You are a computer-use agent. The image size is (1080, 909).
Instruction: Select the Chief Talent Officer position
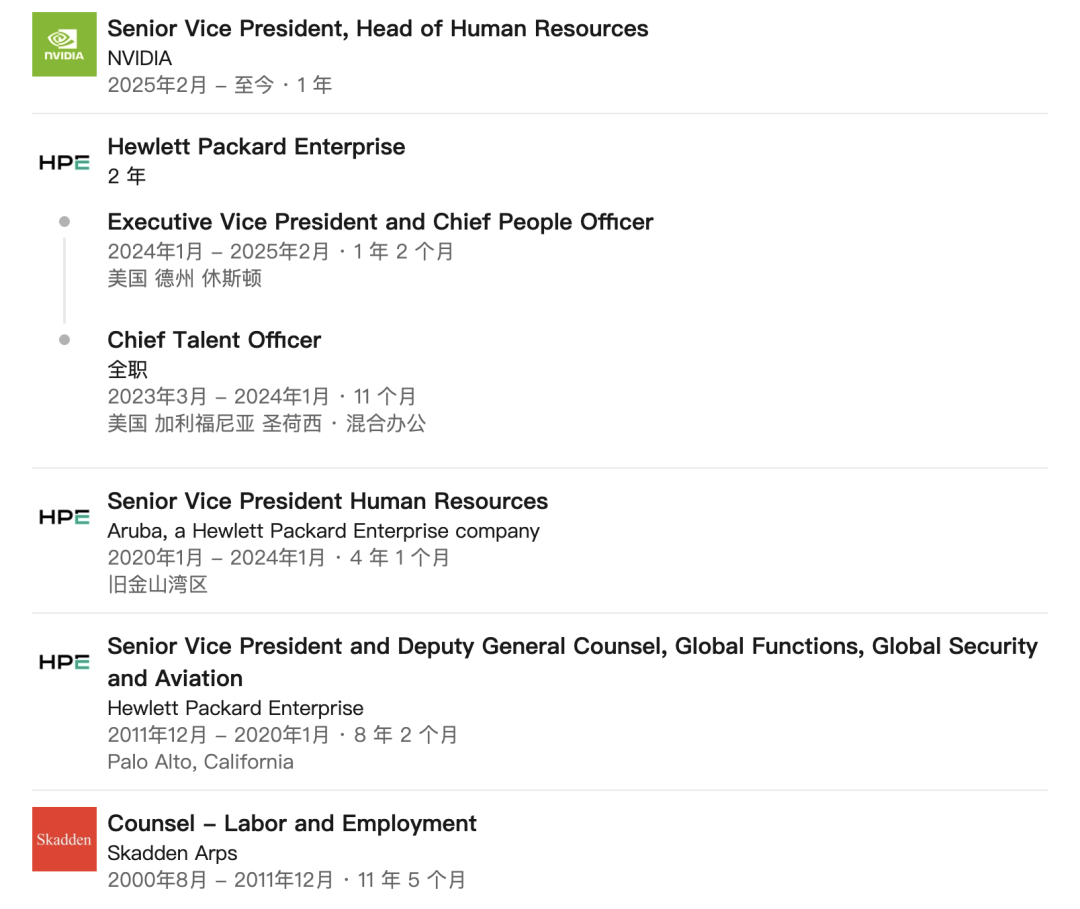click(214, 340)
